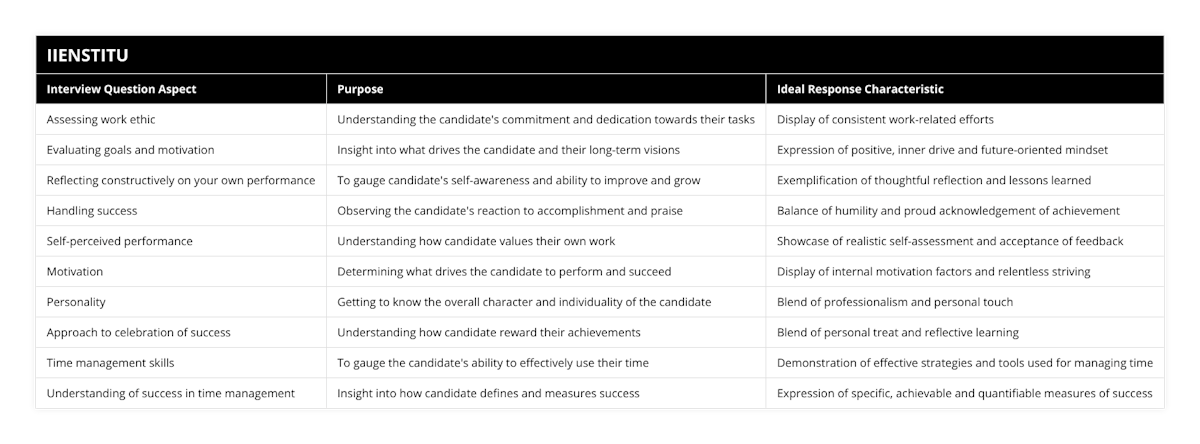The height and width of the screenshot is (444, 1200).
Task: Select the 'Self-perceived performance' cell
Action: (x=119, y=241)
